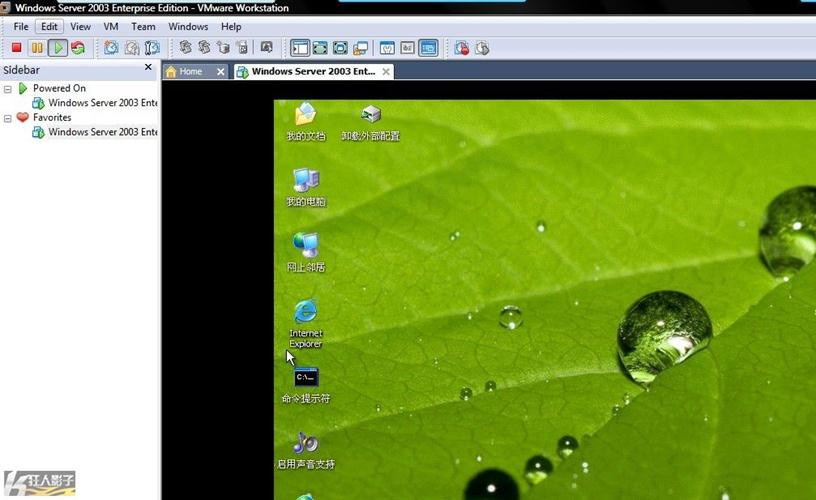Select Windows Server 2003 under Powered On
This screenshot has height=500, width=816.
coord(95,103)
